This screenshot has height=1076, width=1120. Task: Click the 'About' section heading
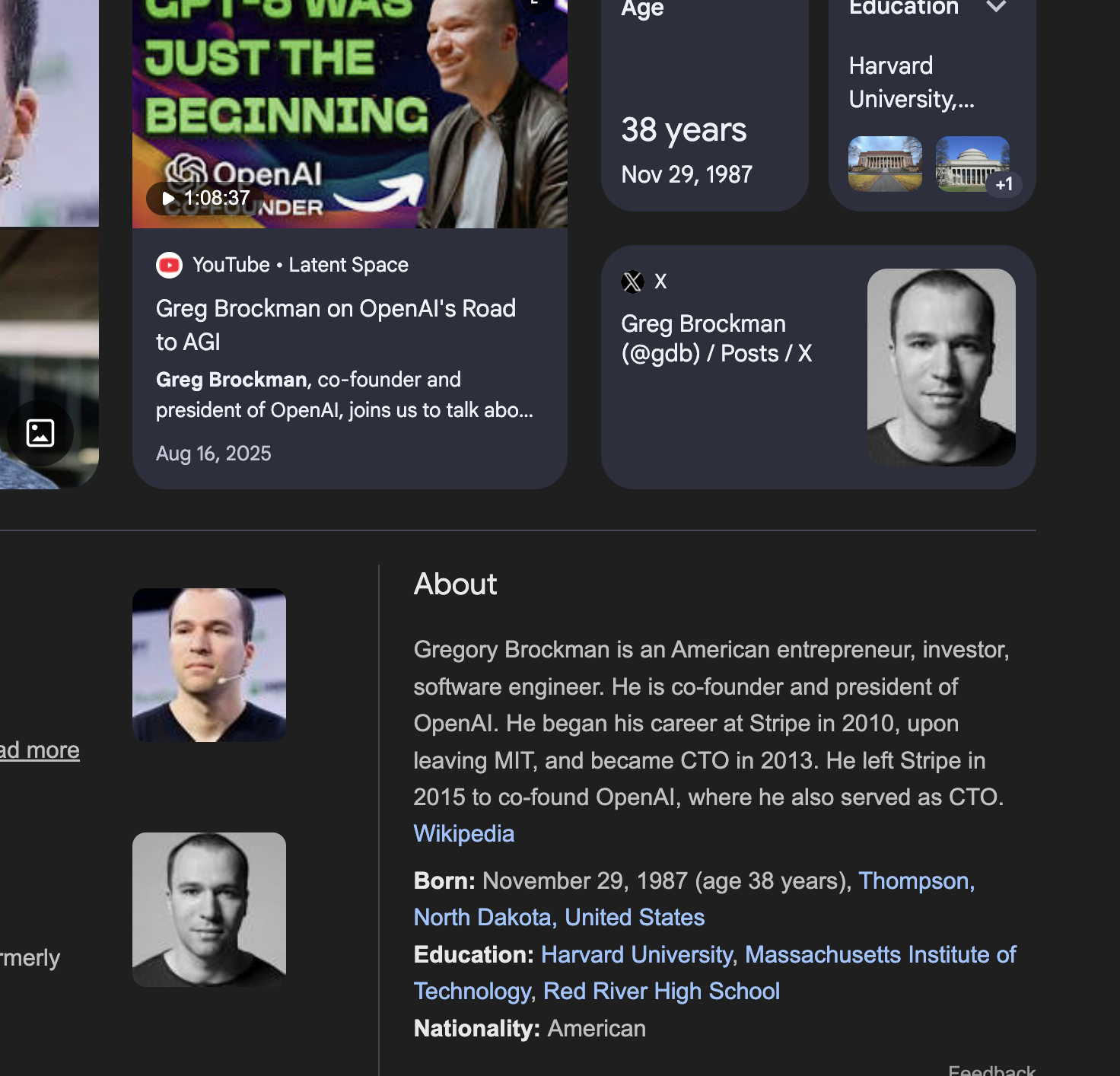455,584
